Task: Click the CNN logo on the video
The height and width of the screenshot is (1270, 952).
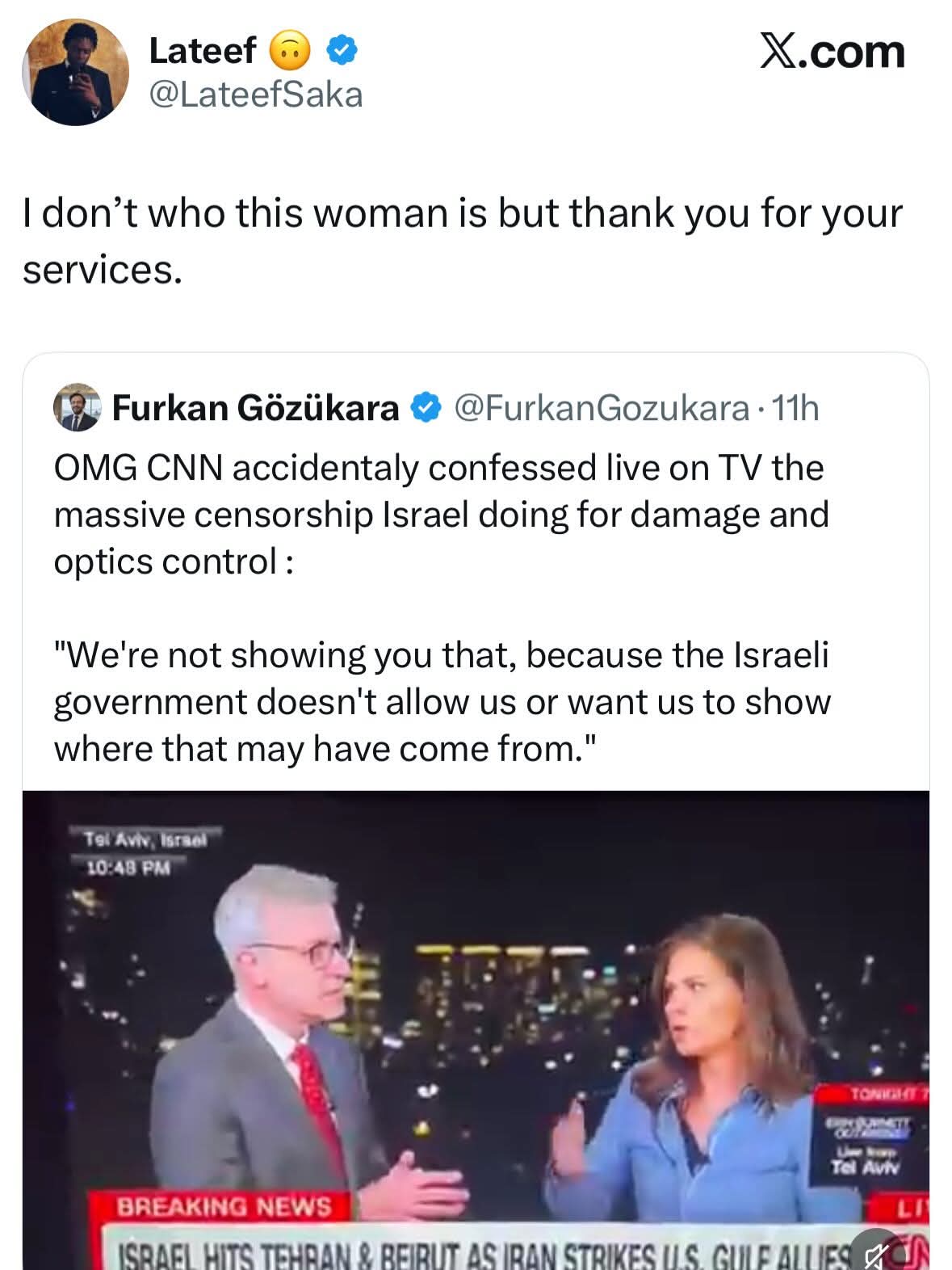Action: 914,1253
